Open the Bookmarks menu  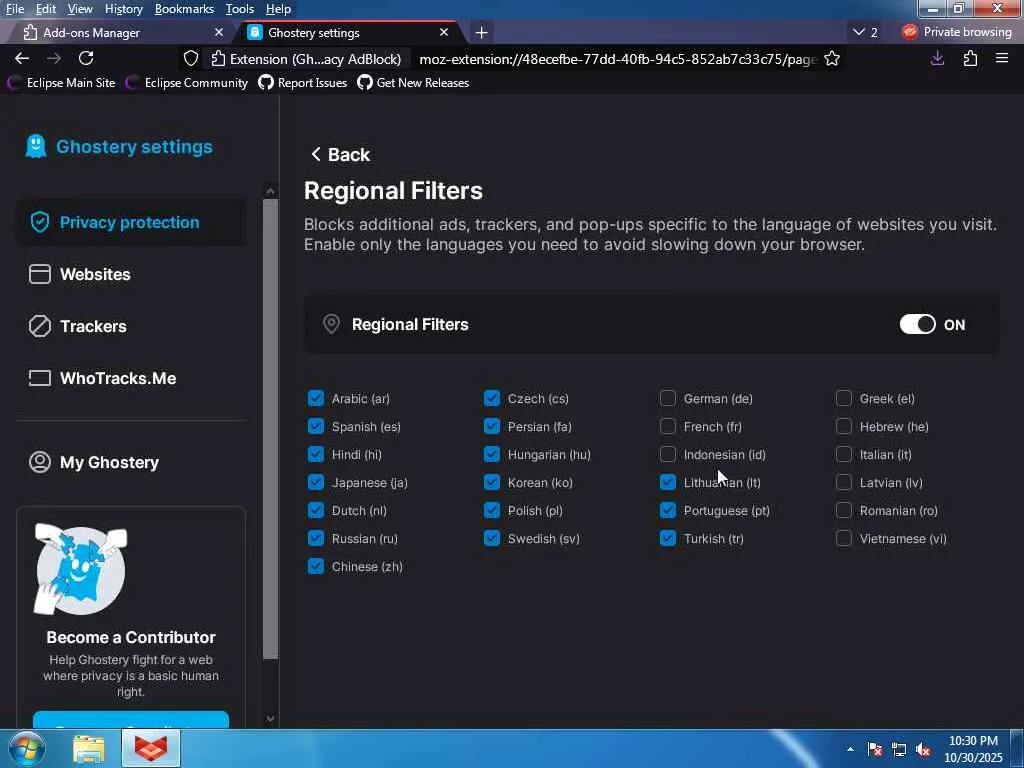click(x=184, y=9)
